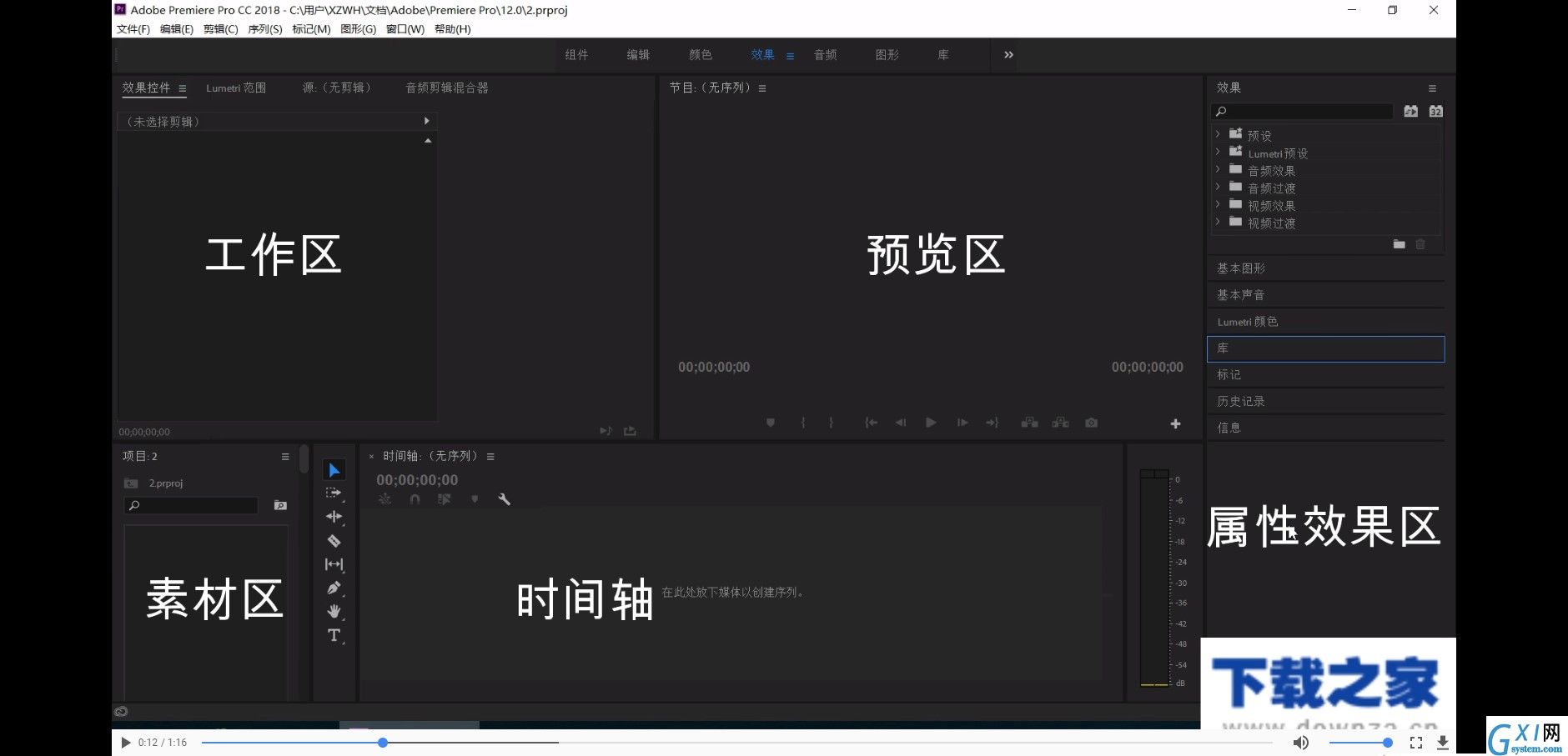Choose the Ripple Edit tool
1568x756 pixels.
tap(334, 517)
